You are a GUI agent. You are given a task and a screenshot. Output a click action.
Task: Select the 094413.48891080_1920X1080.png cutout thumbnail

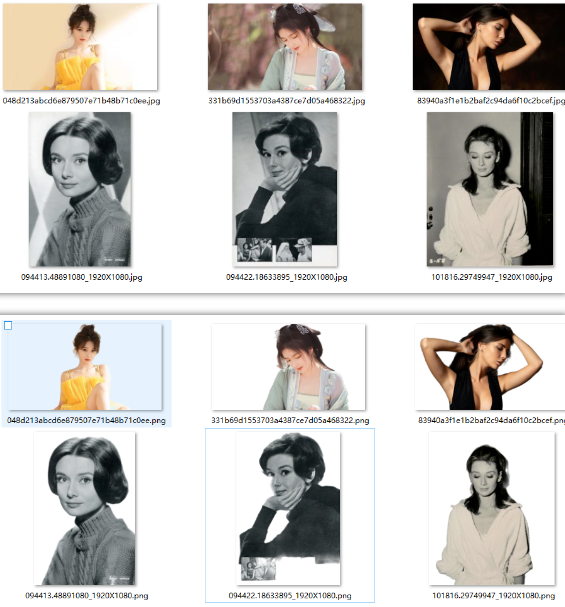(x=85, y=509)
